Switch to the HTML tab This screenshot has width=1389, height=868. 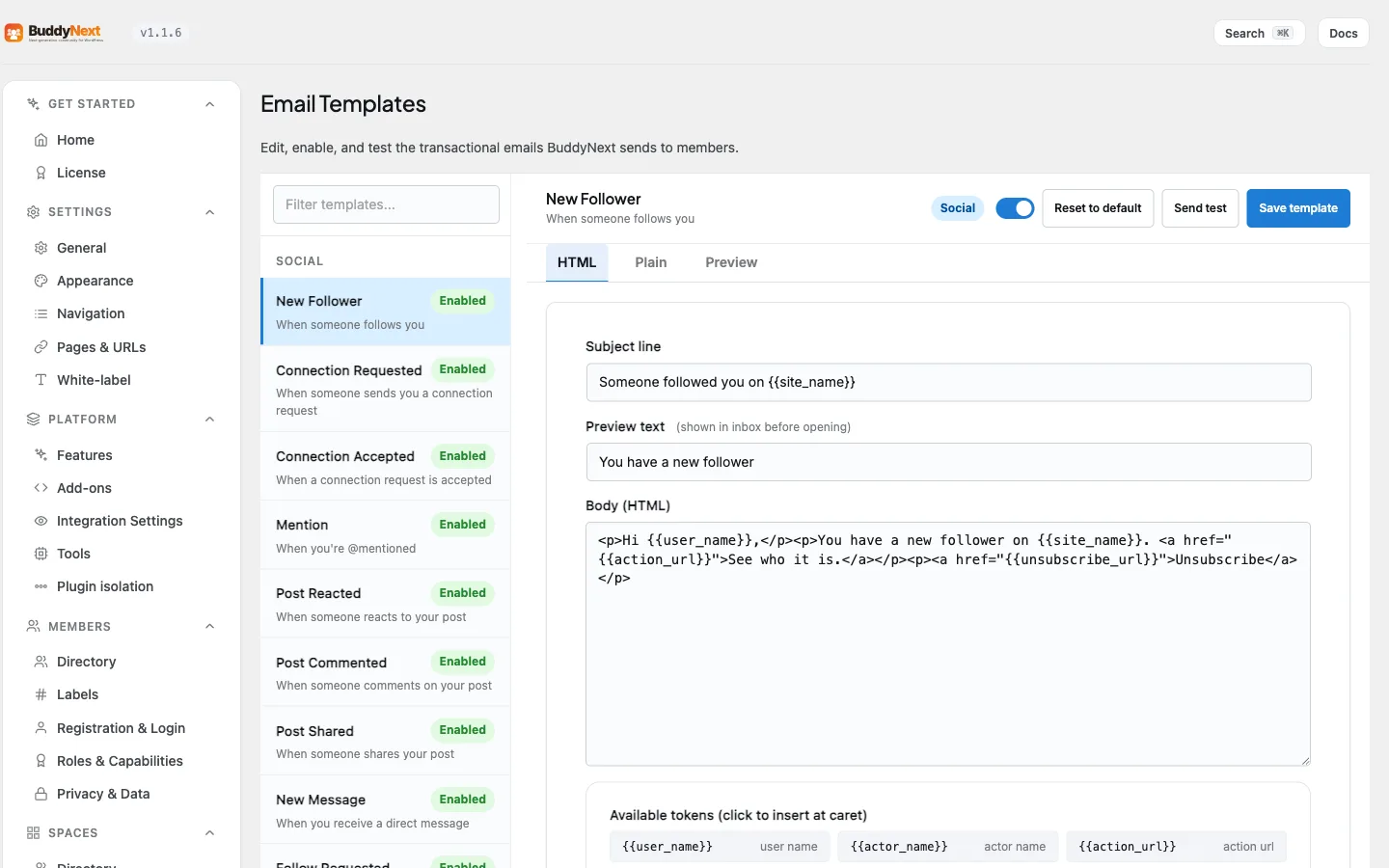(x=577, y=262)
